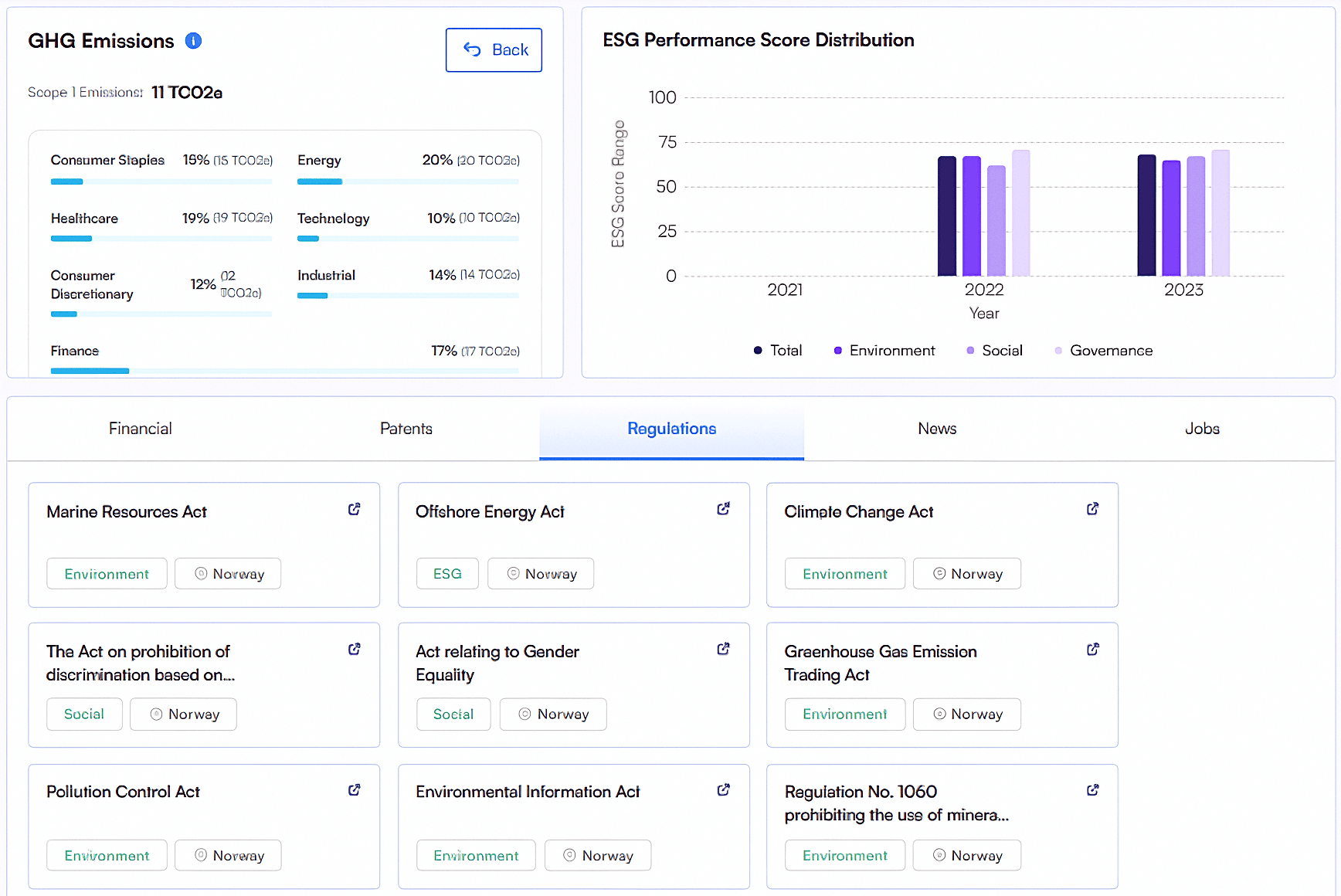The image size is (1341, 896).
Task: Open Climate Change Act external link icon
Action: pyautogui.click(x=1093, y=509)
